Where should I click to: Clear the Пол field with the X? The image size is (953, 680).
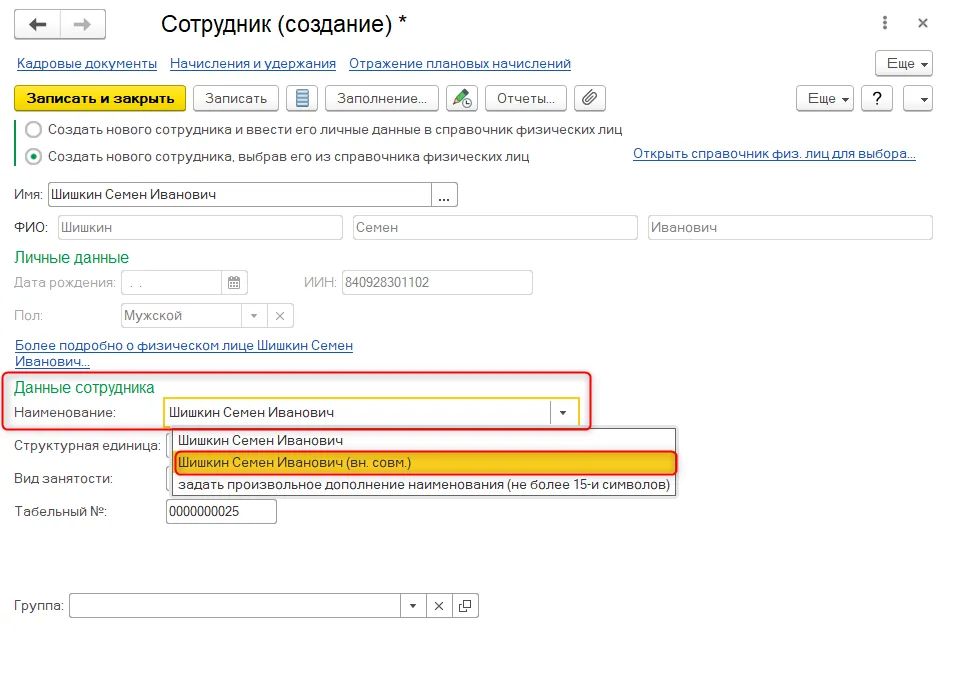(280, 316)
